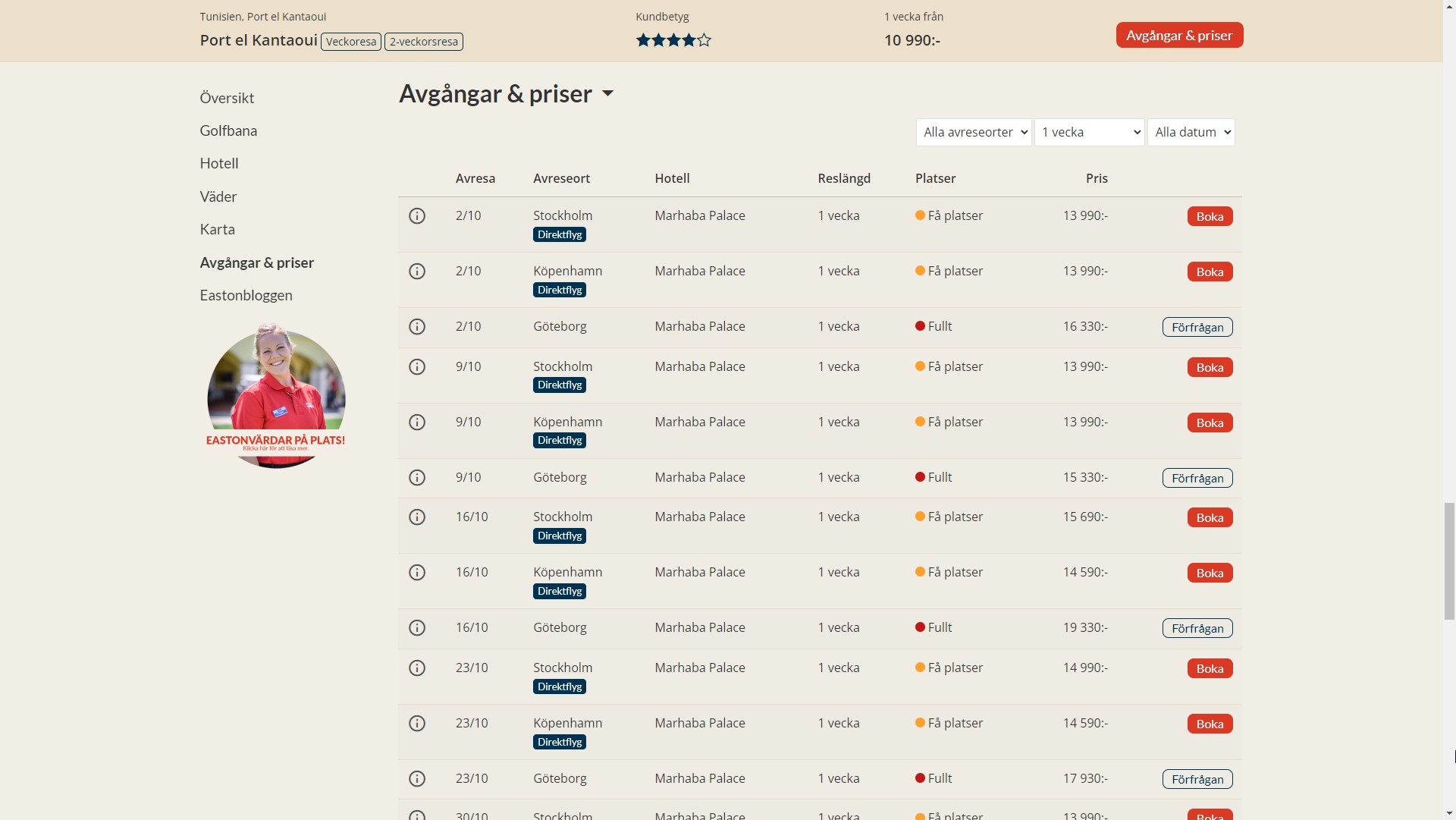Click info icon for 23/10 Göteborg row
This screenshot has width=1456, height=820.
click(x=417, y=779)
